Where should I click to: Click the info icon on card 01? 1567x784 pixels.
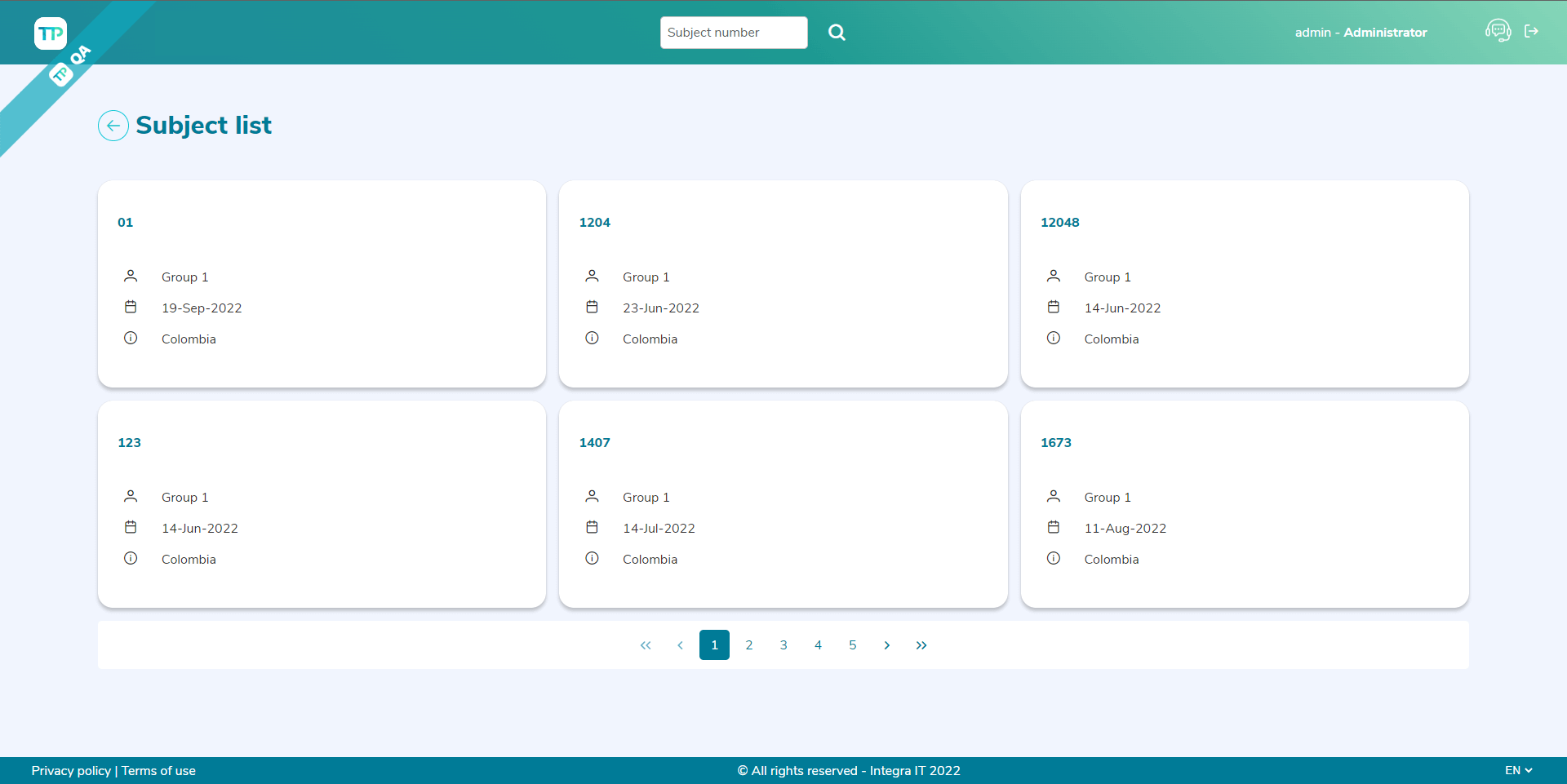pos(131,338)
